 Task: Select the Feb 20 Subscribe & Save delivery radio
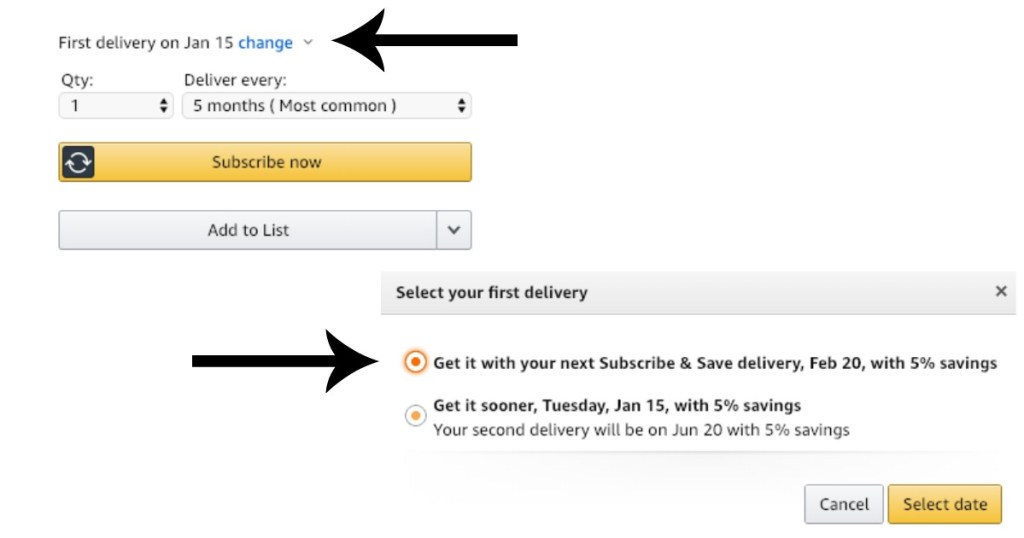click(415, 362)
